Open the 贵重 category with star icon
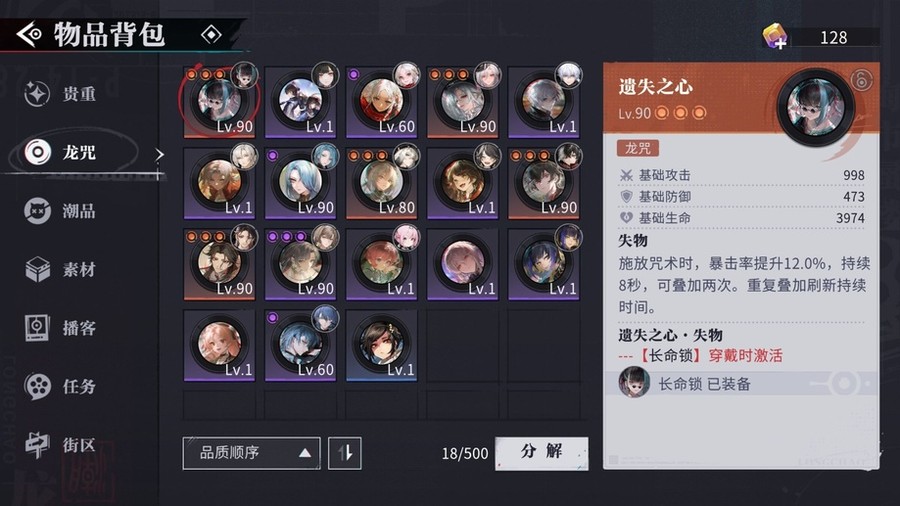 60,94
